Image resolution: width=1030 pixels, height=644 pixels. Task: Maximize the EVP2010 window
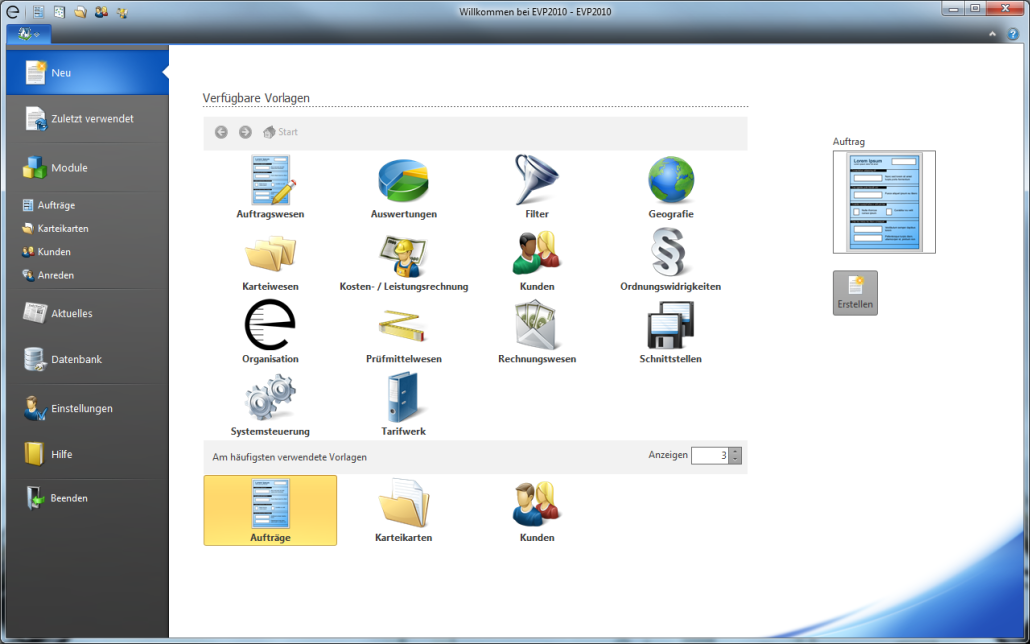click(975, 9)
